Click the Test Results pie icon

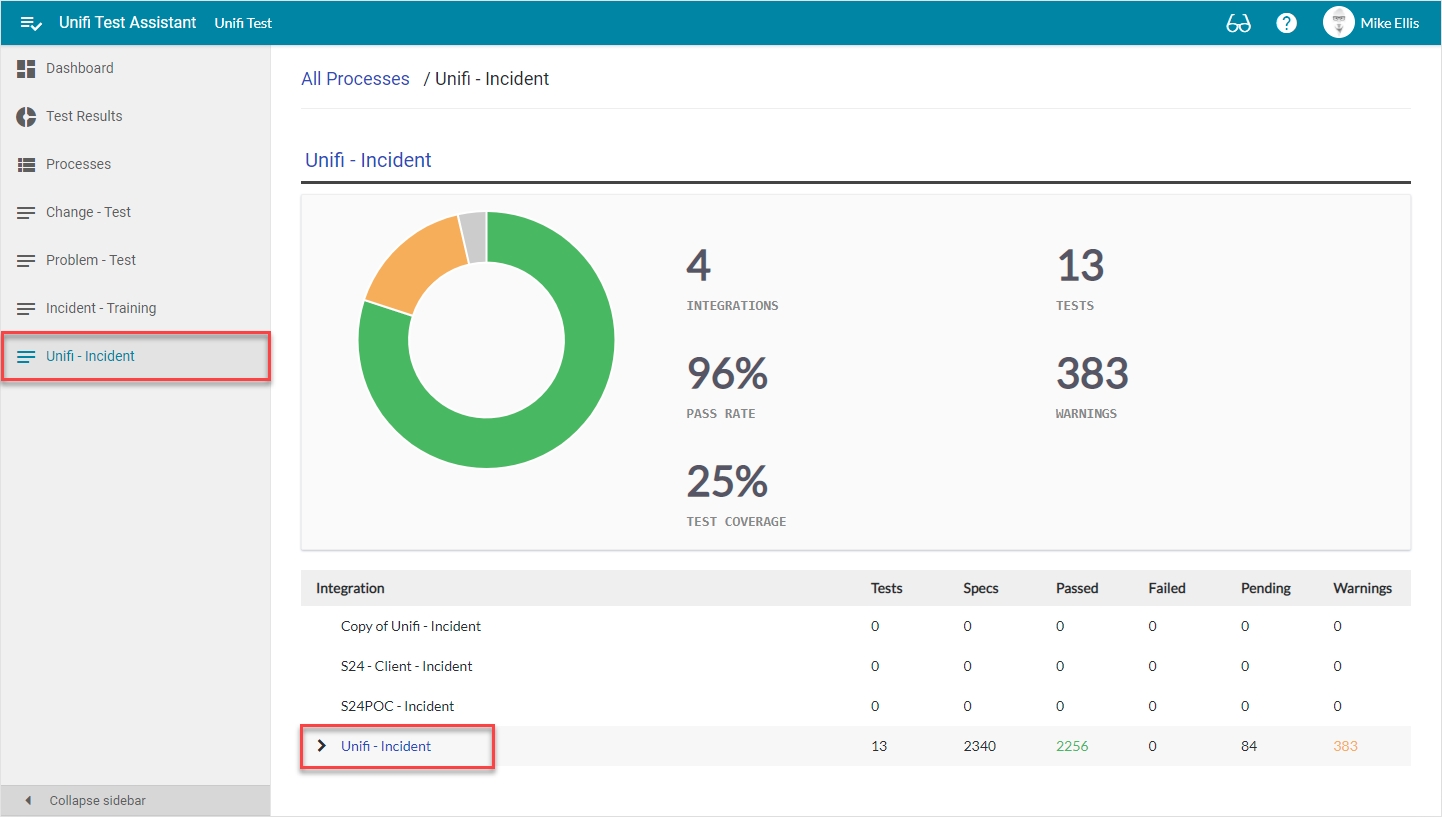coord(26,116)
